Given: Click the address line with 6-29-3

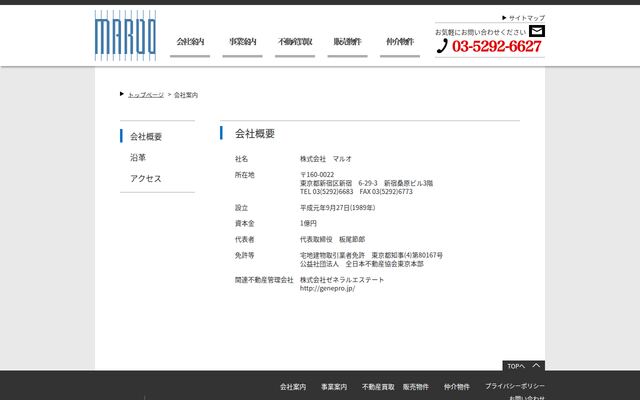Looking at the screenshot, I should 366,183.
